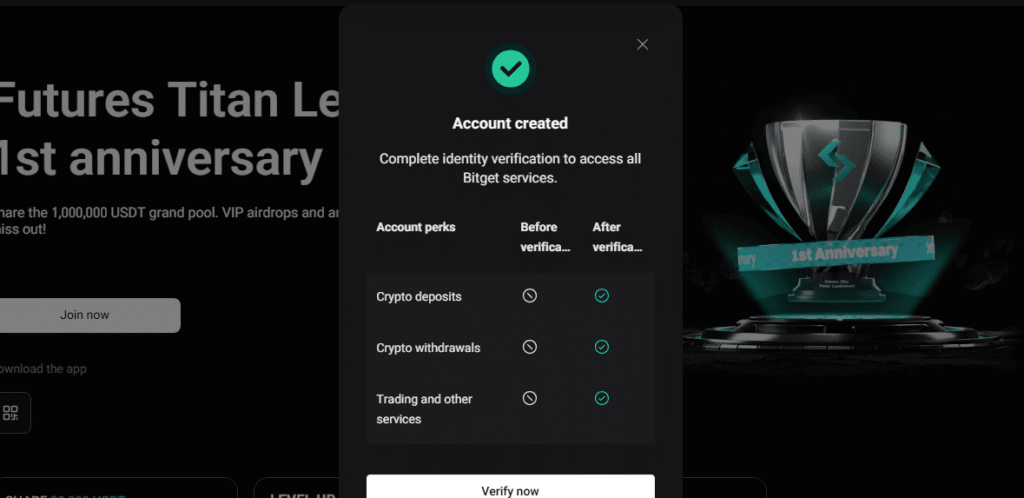1024x498 pixels.
Task: Click Crypto deposits after-verification check icon
Action: (602, 296)
